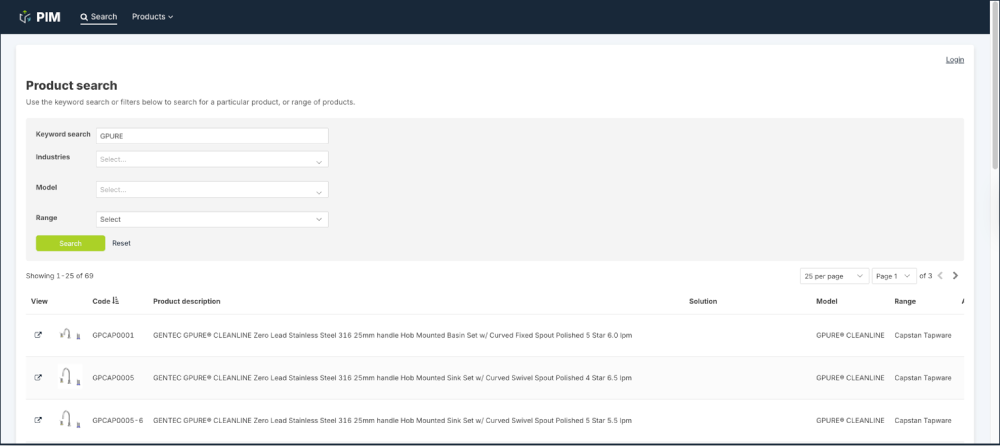
Task: Click the search magnifier icon in navbar
Action: pos(84,17)
